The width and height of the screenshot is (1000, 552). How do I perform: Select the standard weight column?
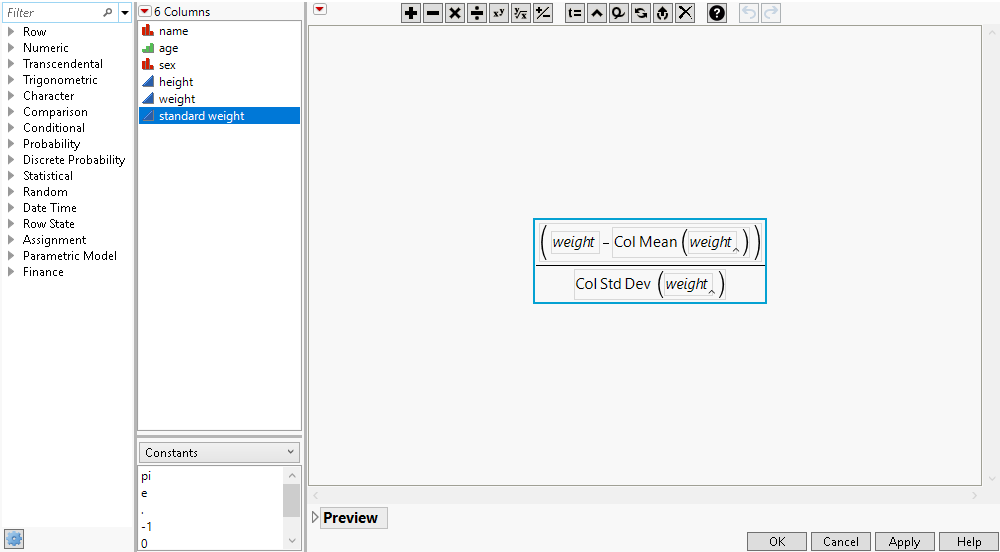tap(219, 115)
